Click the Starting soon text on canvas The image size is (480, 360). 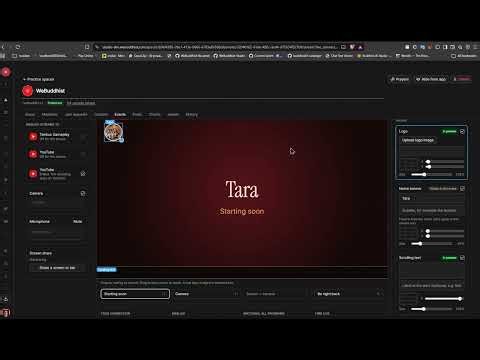click(x=242, y=211)
